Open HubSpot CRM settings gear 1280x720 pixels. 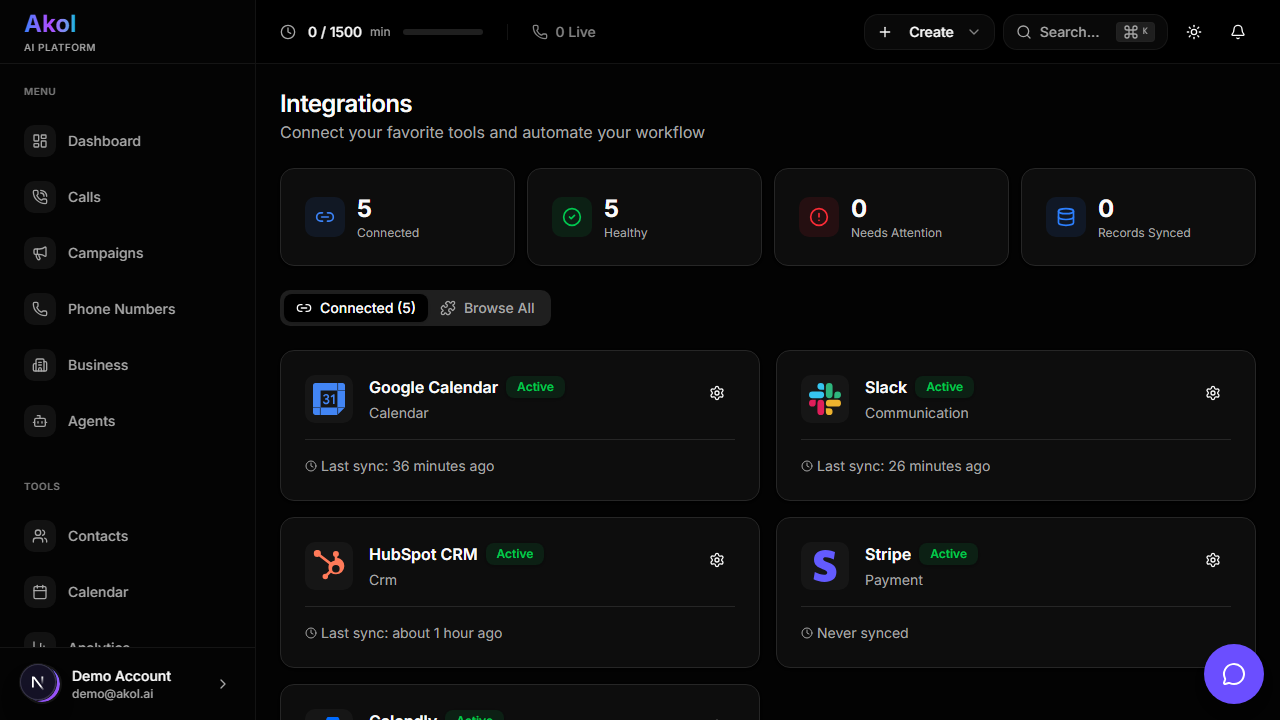[x=716, y=560]
